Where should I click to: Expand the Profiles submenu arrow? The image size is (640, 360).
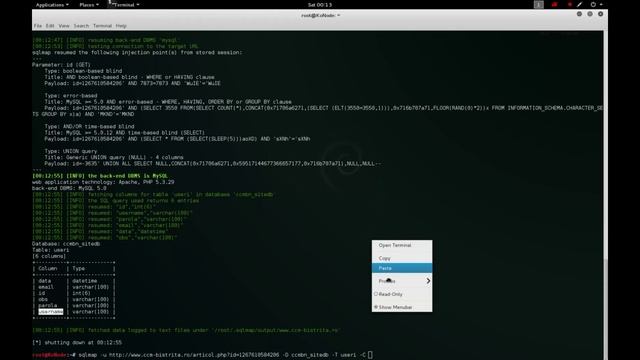tap(428, 281)
